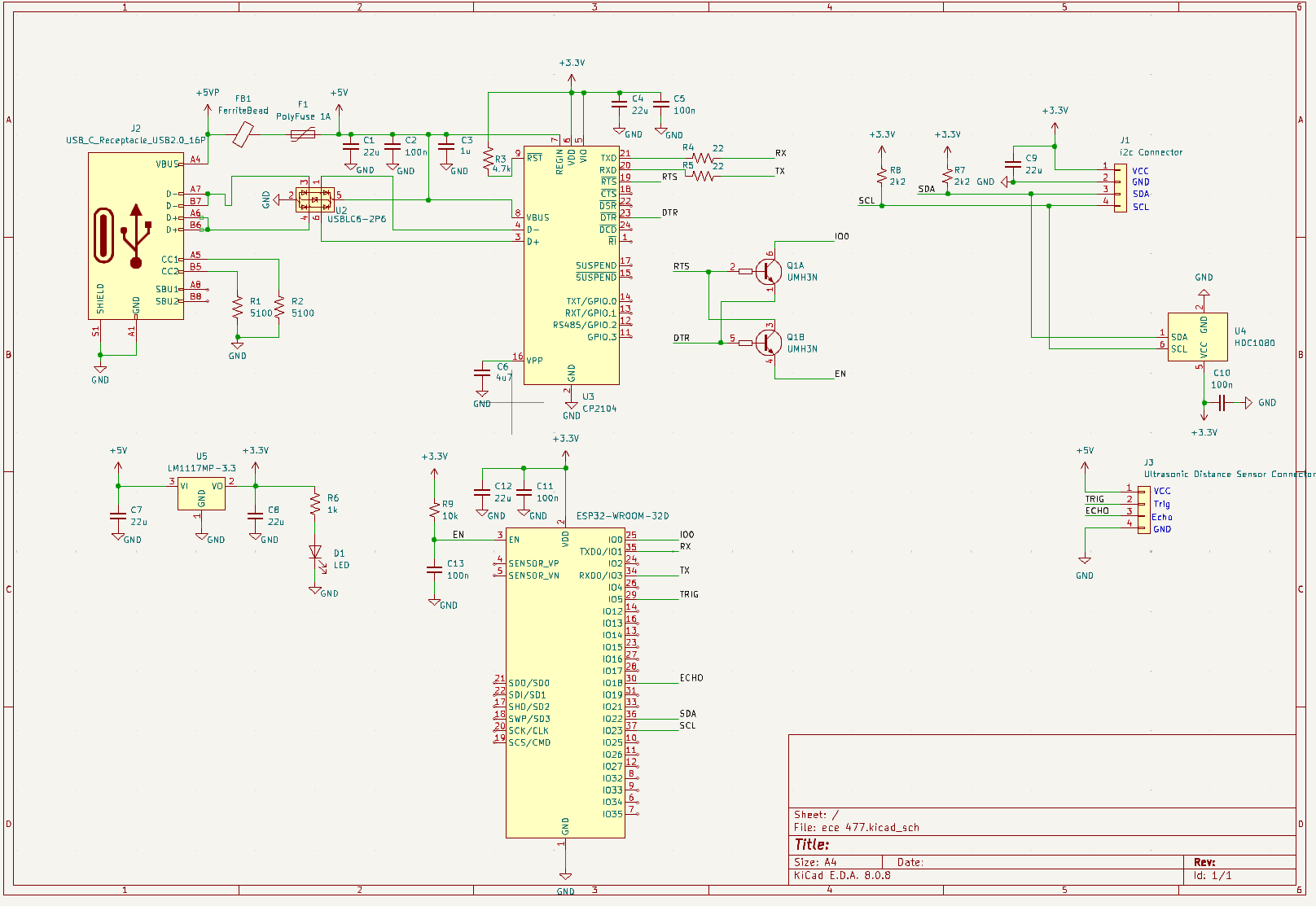1316x906 pixels.
Task: Select the USB-C receptacle J2 symbol
Action: point(135,236)
